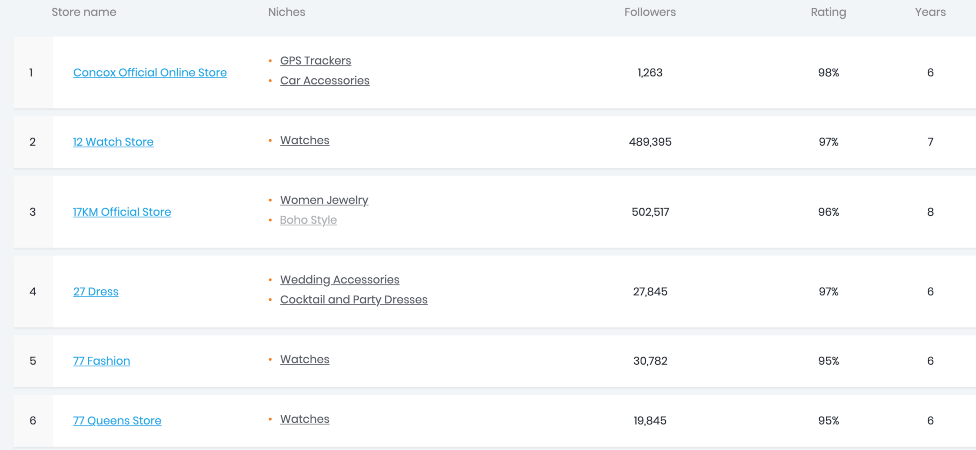Click the Niches column header
This screenshot has width=976, height=450.
tap(287, 12)
